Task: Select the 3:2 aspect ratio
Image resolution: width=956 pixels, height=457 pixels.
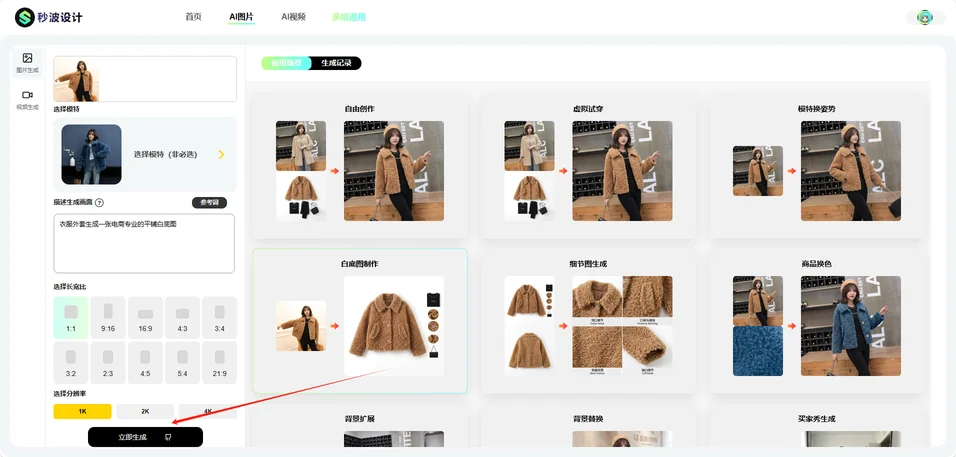Action: (71, 363)
